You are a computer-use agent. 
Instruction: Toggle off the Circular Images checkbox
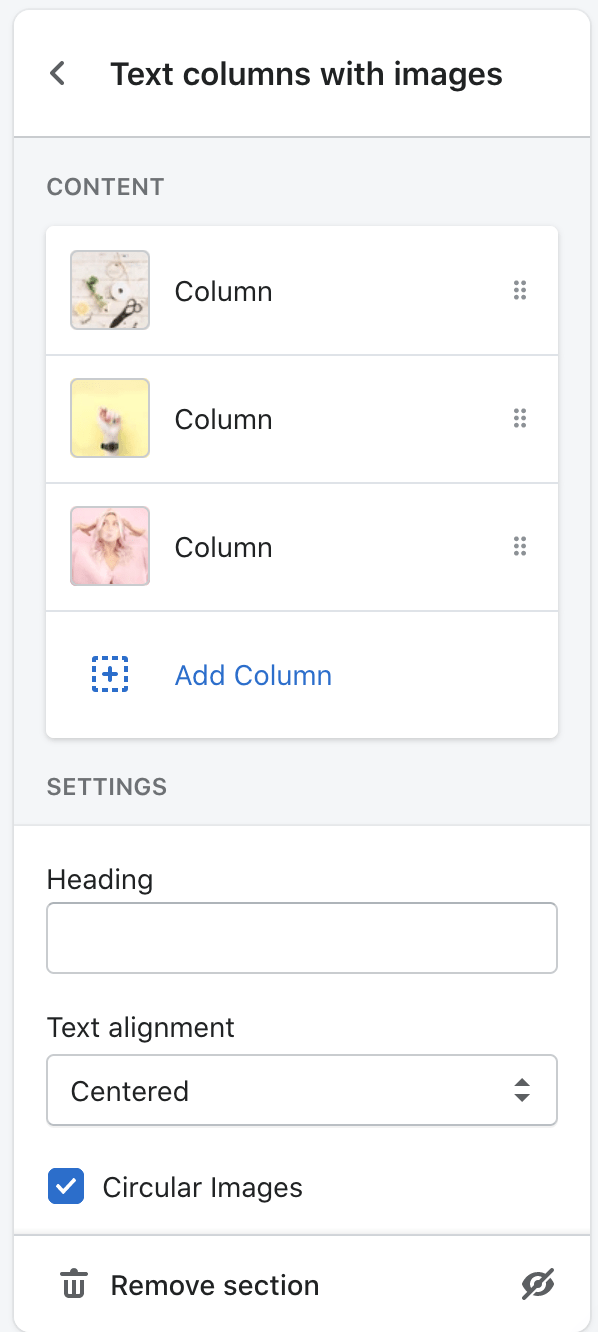[65, 1187]
